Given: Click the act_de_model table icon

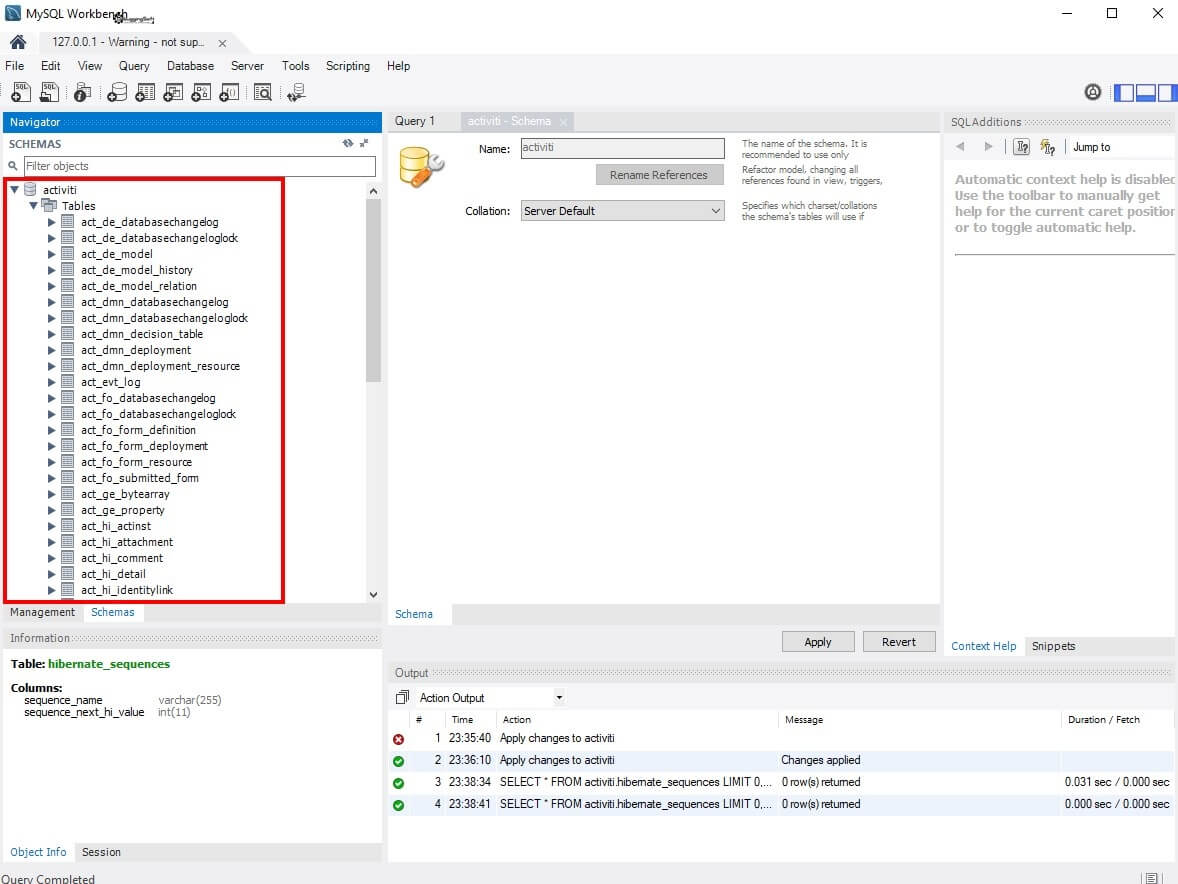Looking at the screenshot, I should click(68, 254).
